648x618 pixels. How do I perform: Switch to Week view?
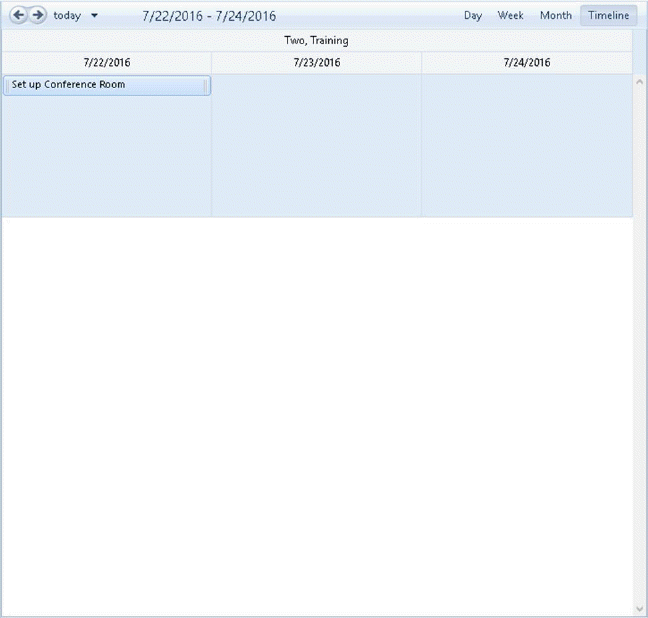pos(510,16)
